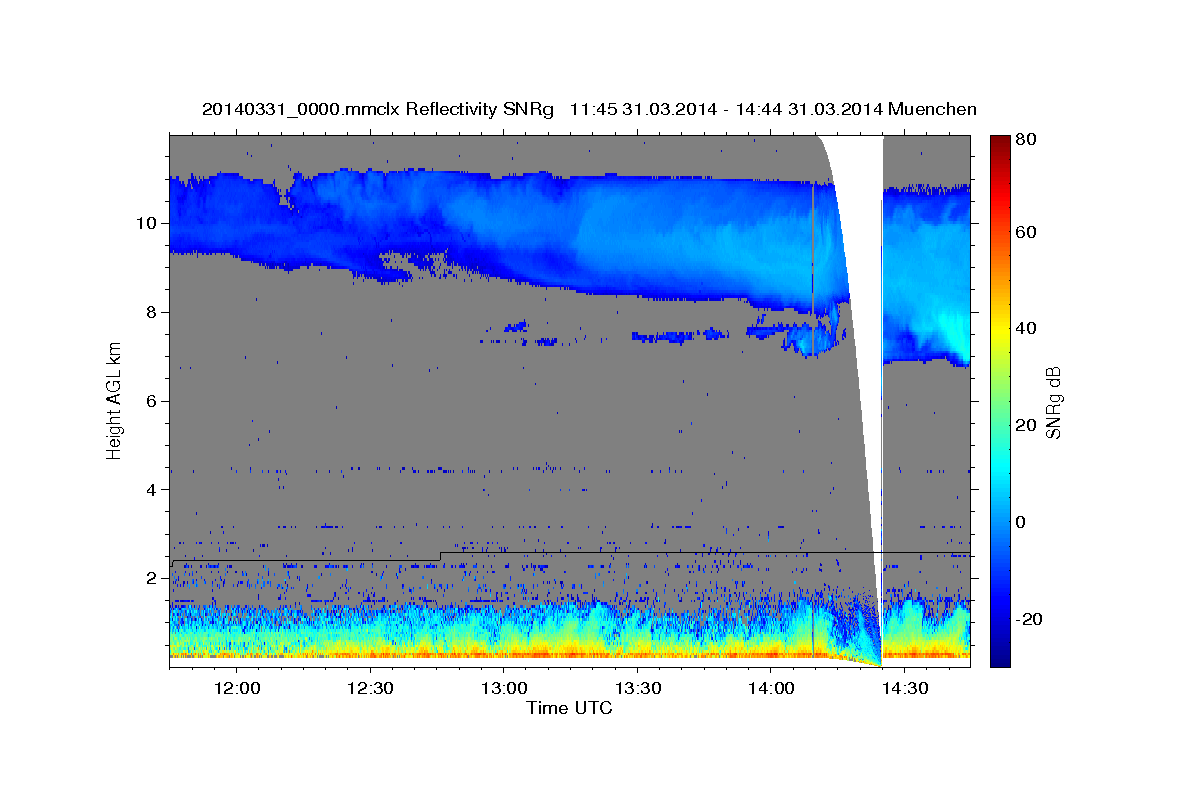Screen dimensions: 1200x800
Task: Click the dark red top of the colorbar
Action: tap(999, 142)
